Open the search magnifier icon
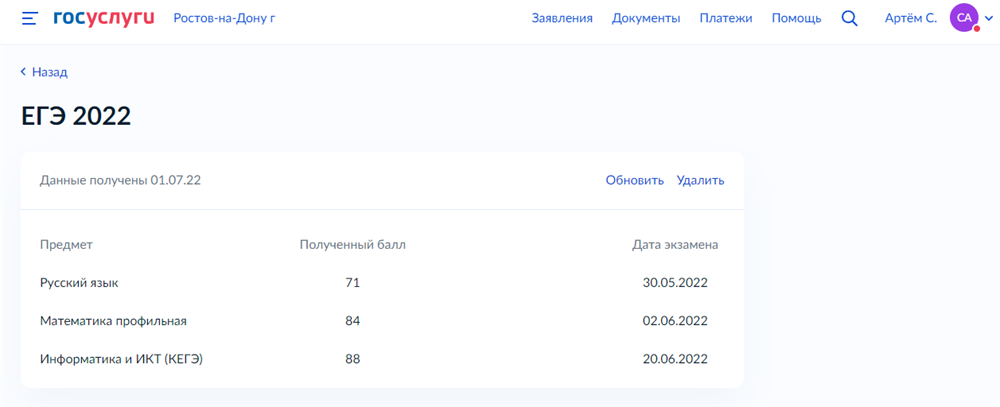Screen dimensions: 1000x407 pyautogui.click(x=849, y=18)
